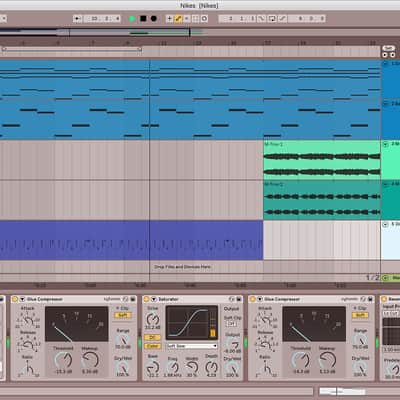
Task: Click the Arrangement Position field
Action: pyautogui.click(x=102, y=19)
